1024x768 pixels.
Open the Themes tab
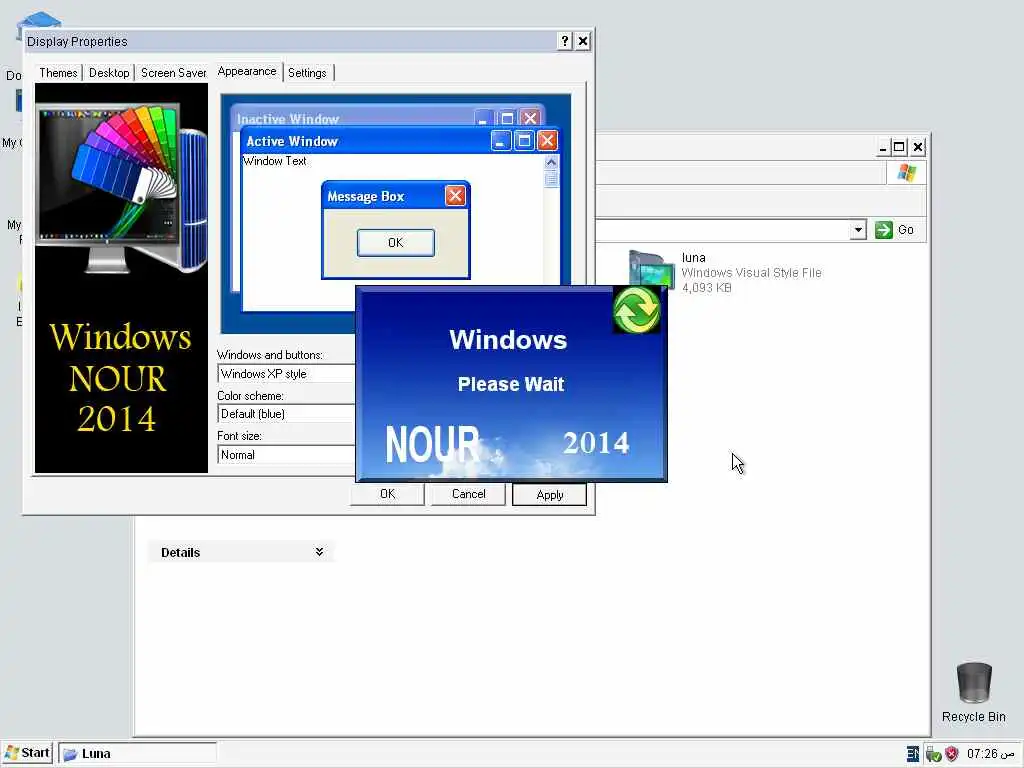(x=58, y=72)
